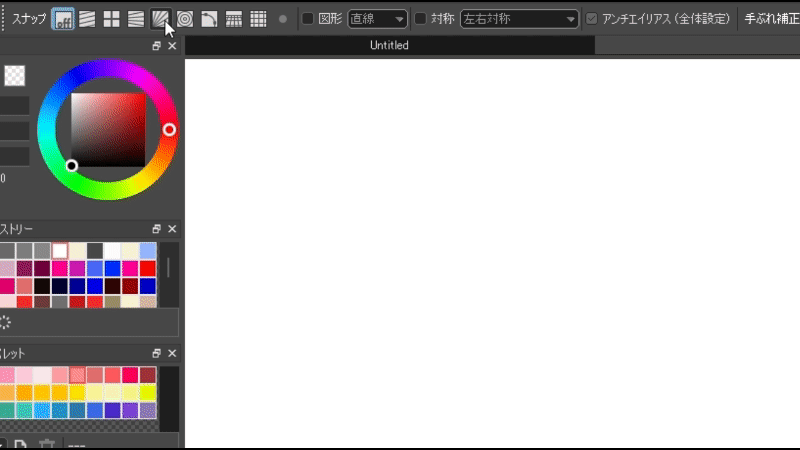
Task: Undock the color history panel
Action: pos(157,229)
